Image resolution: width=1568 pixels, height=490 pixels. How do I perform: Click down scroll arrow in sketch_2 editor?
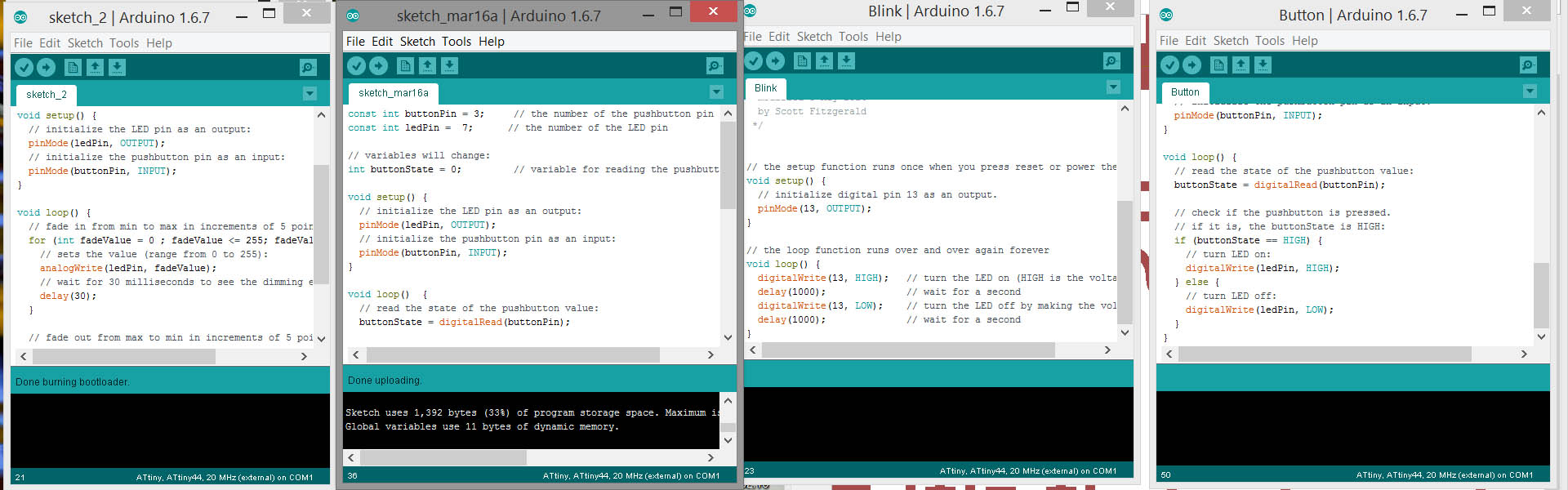(x=321, y=338)
